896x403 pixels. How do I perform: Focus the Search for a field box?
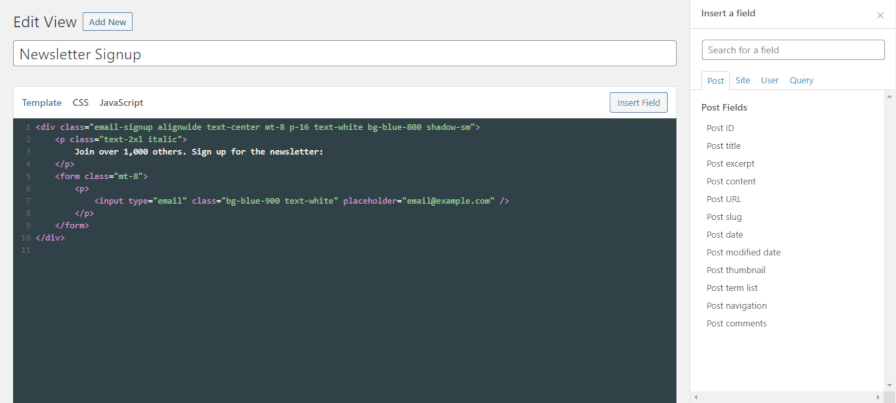click(793, 50)
